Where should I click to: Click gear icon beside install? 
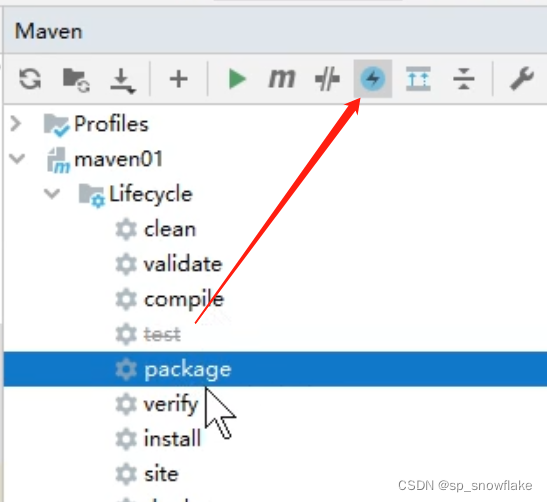point(126,439)
